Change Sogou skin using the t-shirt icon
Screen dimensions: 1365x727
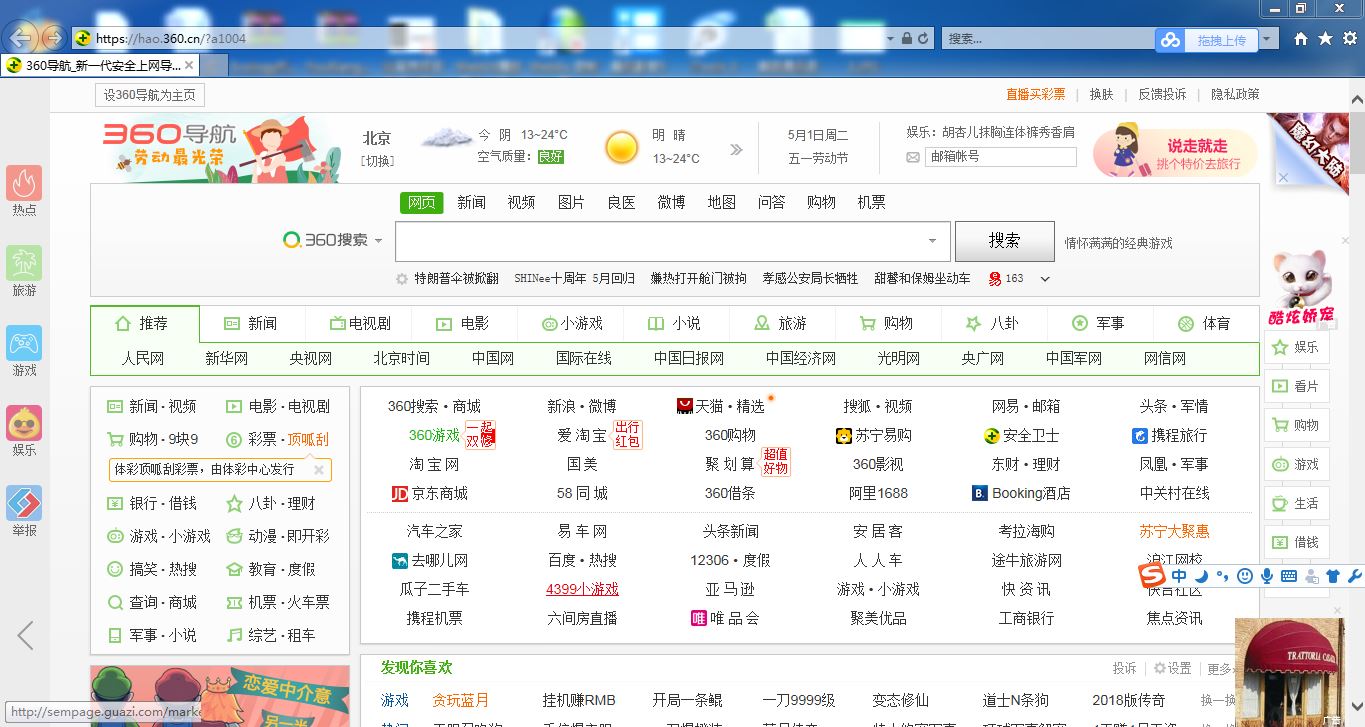pos(1334,577)
